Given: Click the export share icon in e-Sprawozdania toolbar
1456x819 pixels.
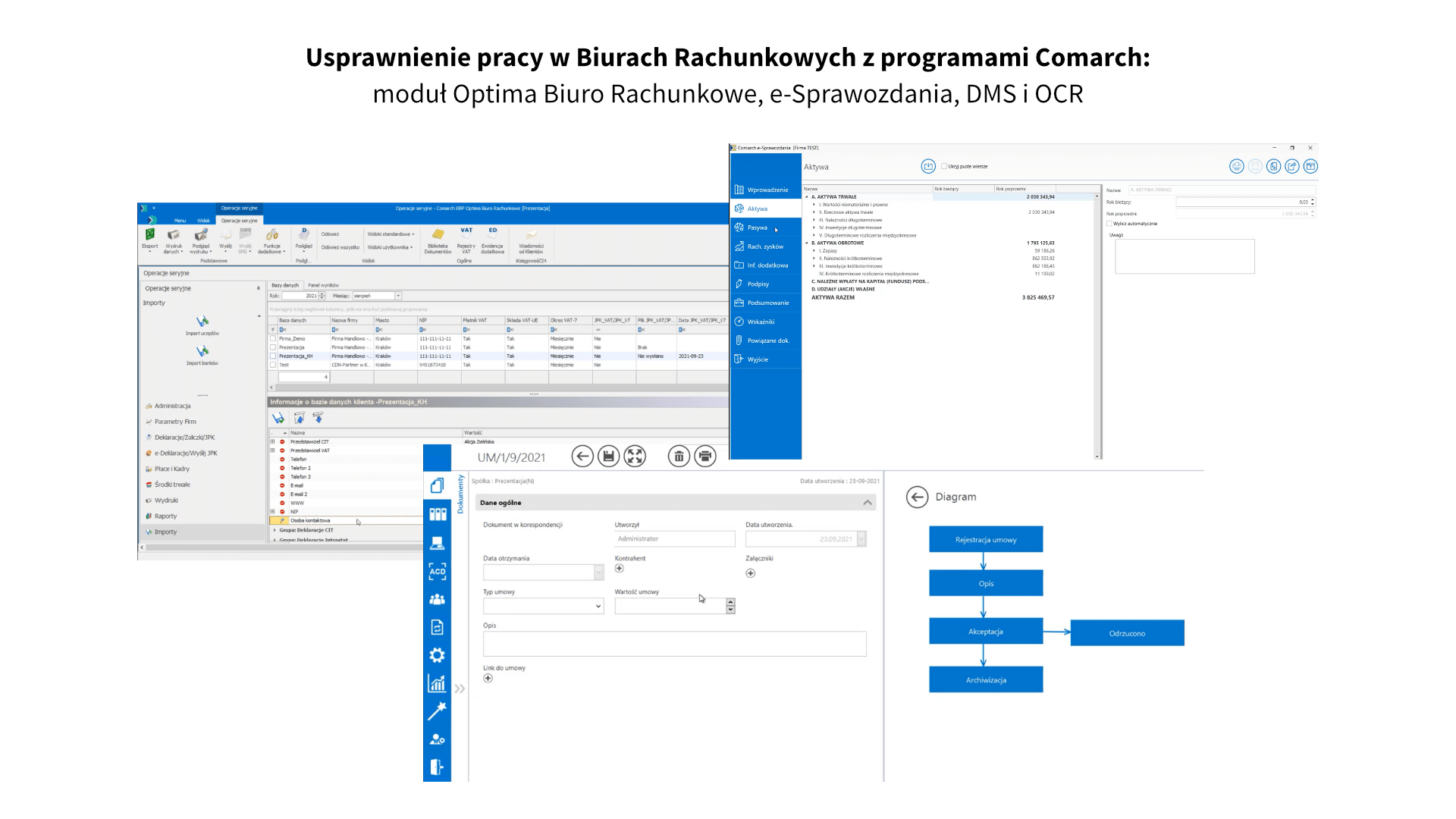Looking at the screenshot, I should 1292,166.
